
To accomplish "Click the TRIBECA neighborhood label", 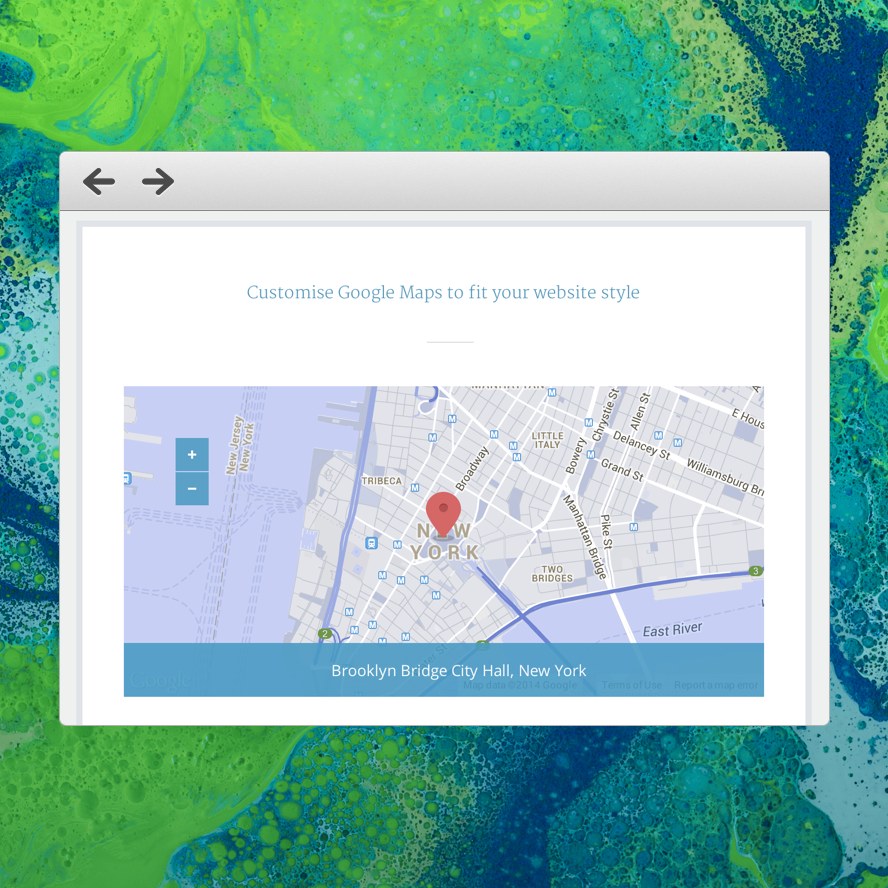I will click(x=381, y=481).
